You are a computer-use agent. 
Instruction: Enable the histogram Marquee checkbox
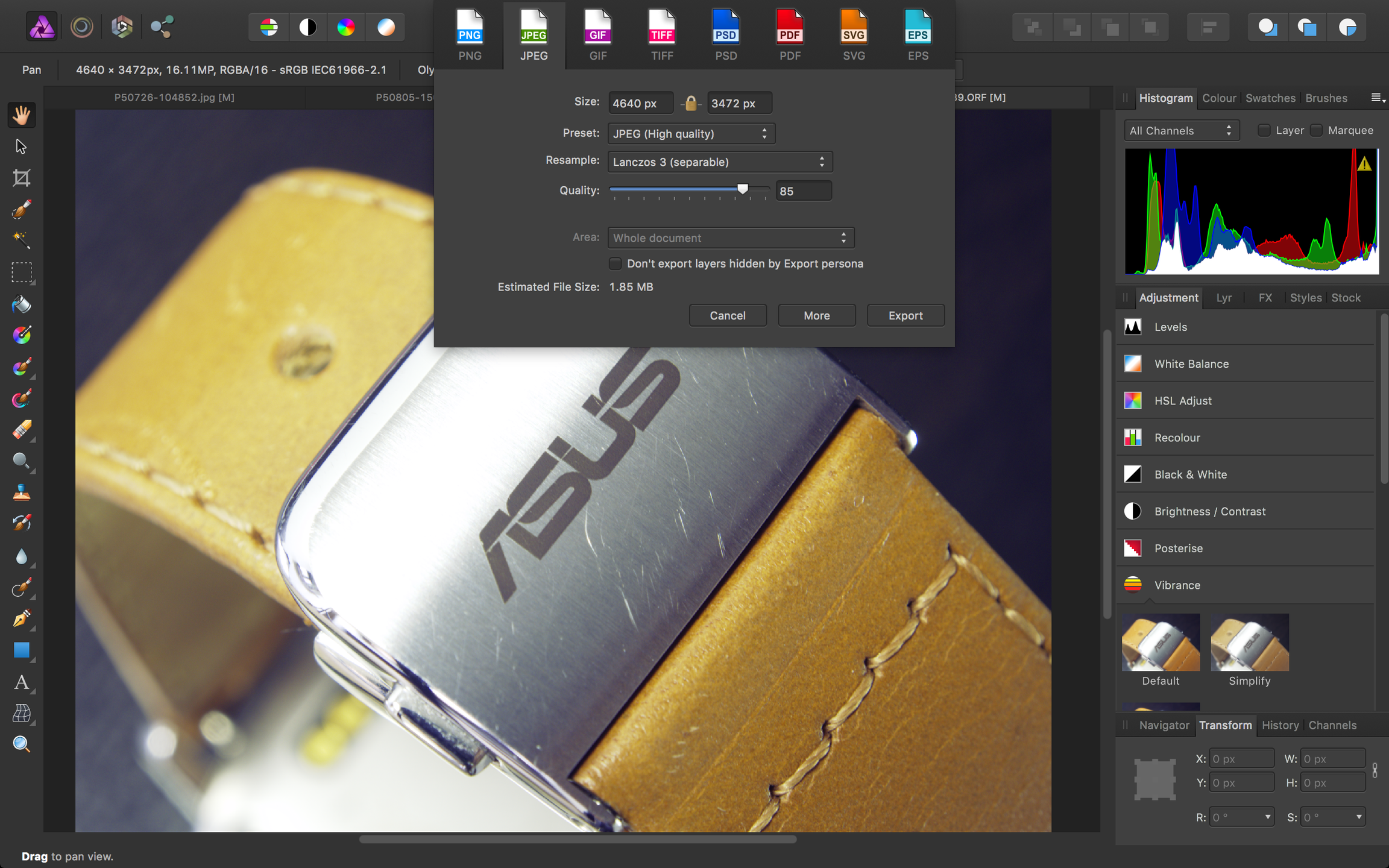[1317, 130]
